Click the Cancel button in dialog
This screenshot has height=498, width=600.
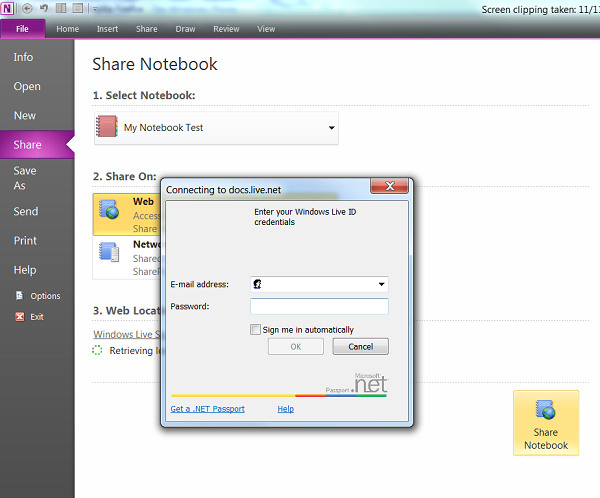[360, 346]
